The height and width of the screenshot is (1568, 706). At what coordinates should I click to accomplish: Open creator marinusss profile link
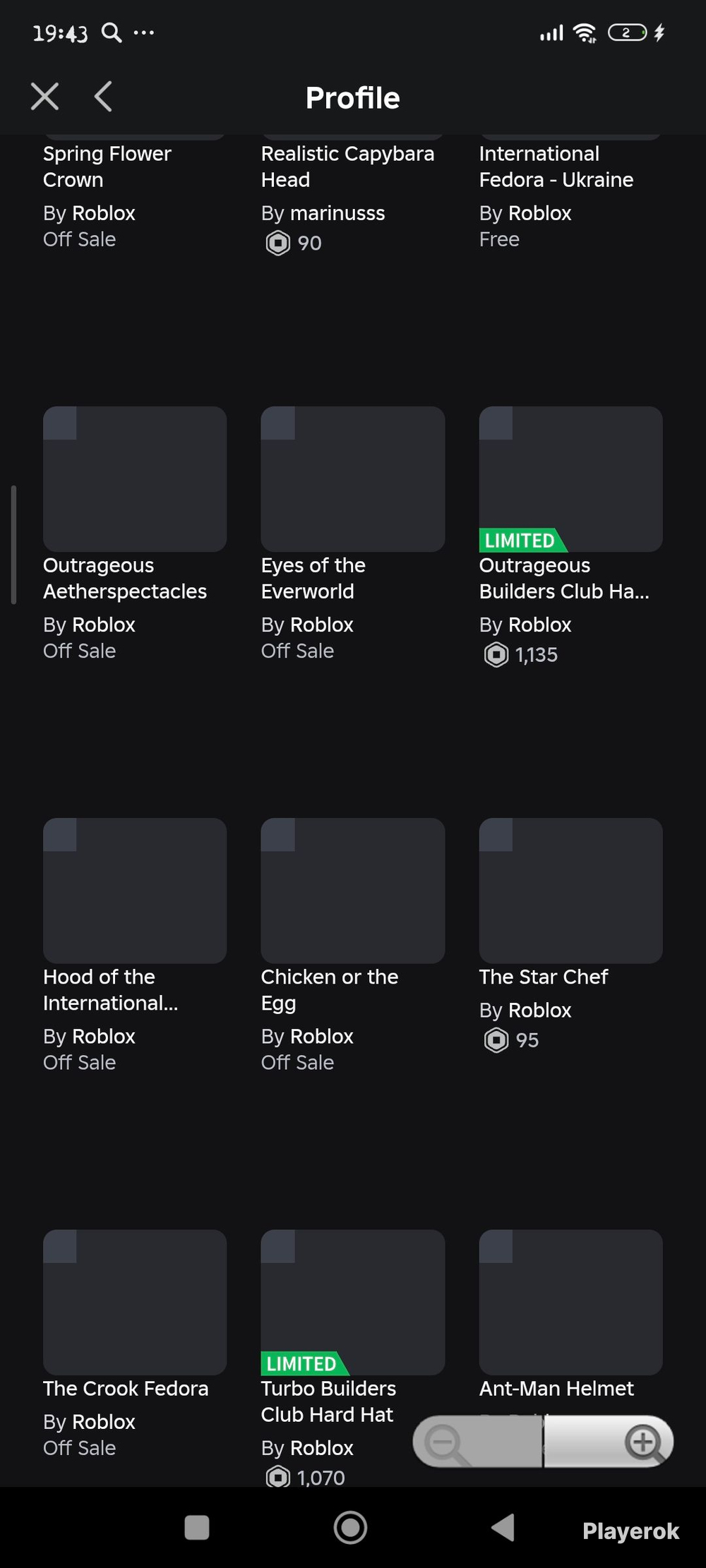pos(337,213)
